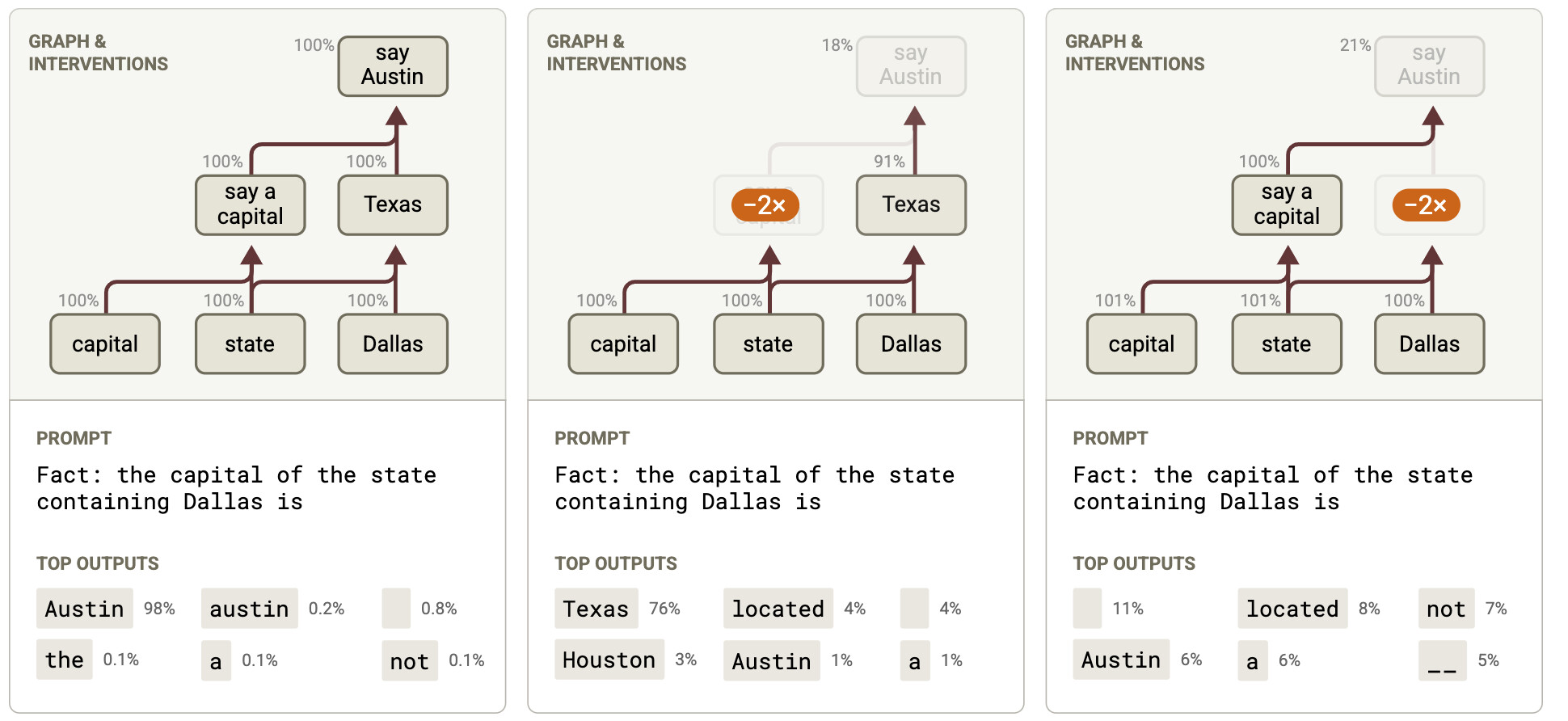
Task: Click the Texas node in middle graph
Action: click(911, 205)
